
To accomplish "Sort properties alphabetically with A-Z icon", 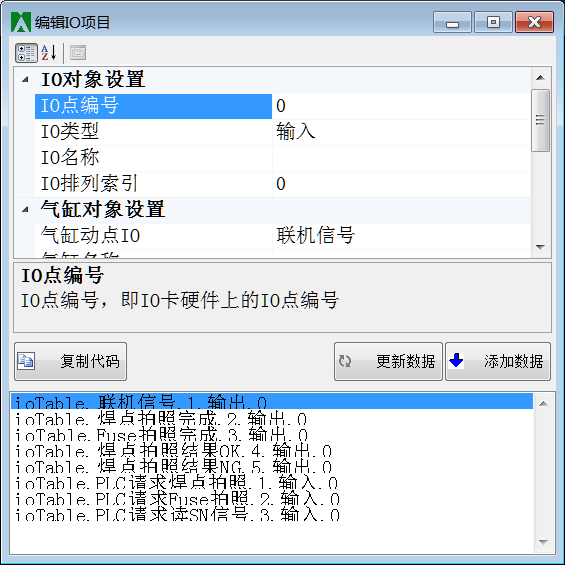I will coord(49,53).
